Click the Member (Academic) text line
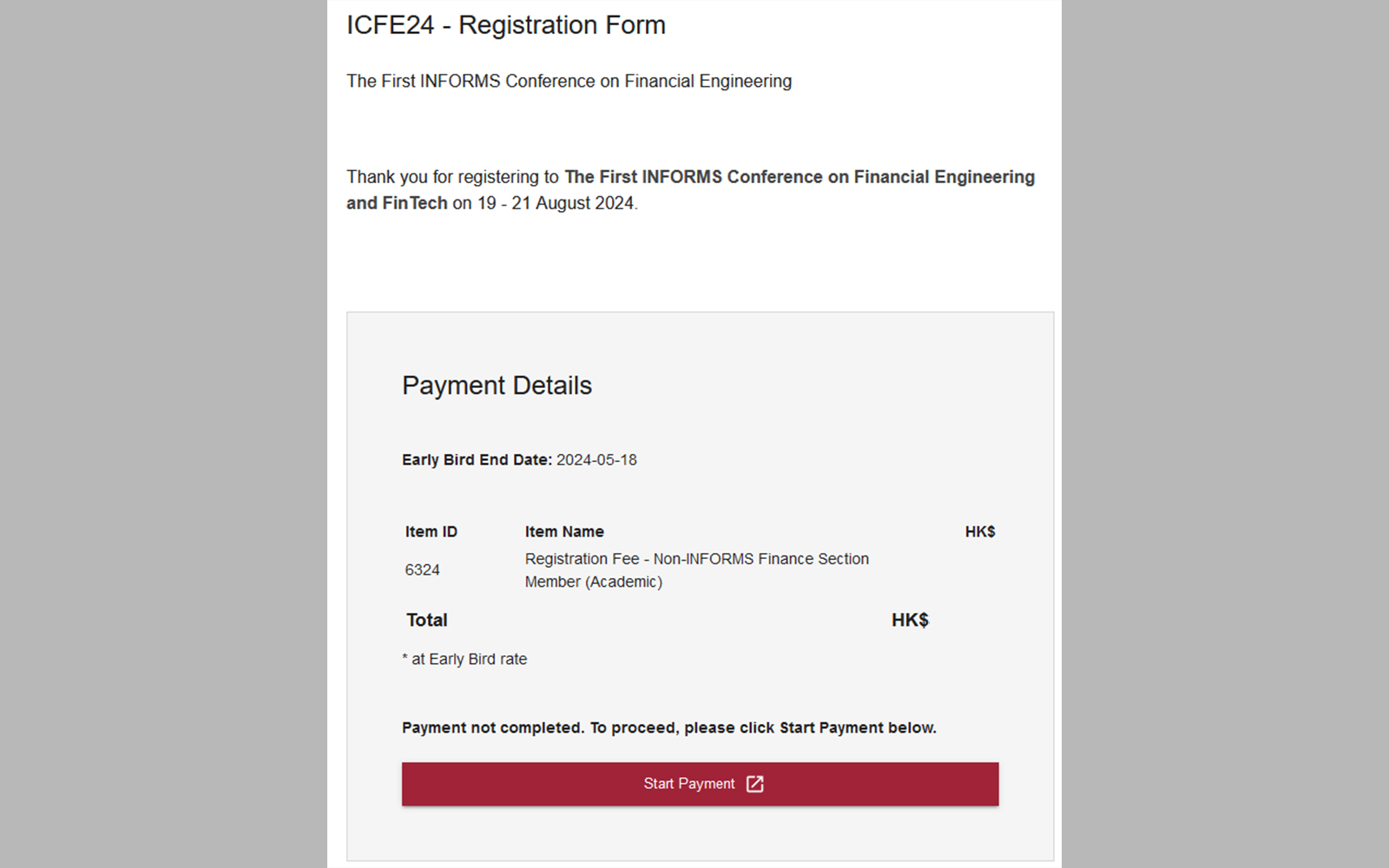This screenshot has width=1389, height=868. 593,582
